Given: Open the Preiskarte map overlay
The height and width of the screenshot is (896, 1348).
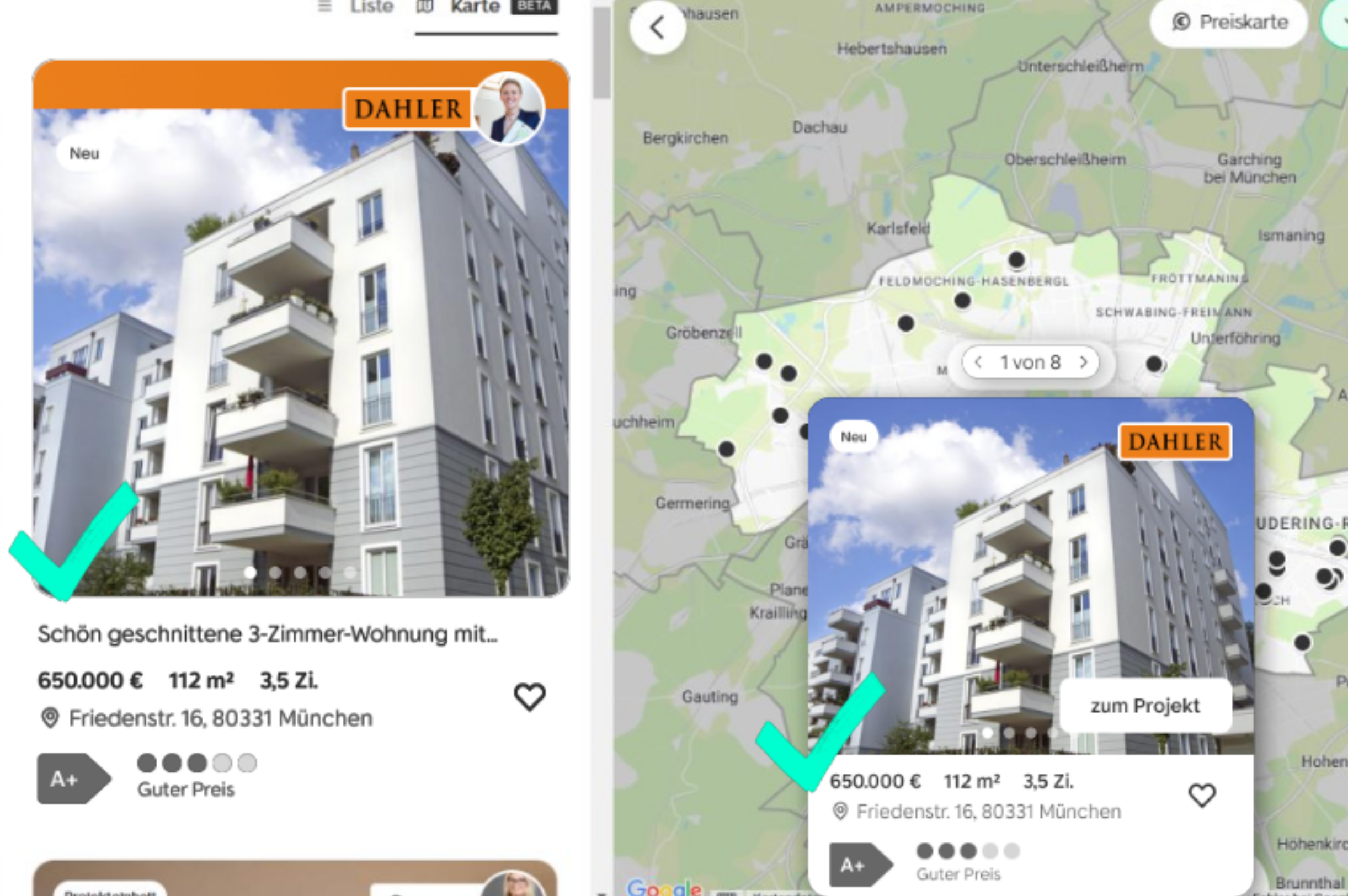Looking at the screenshot, I should [x=1229, y=22].
